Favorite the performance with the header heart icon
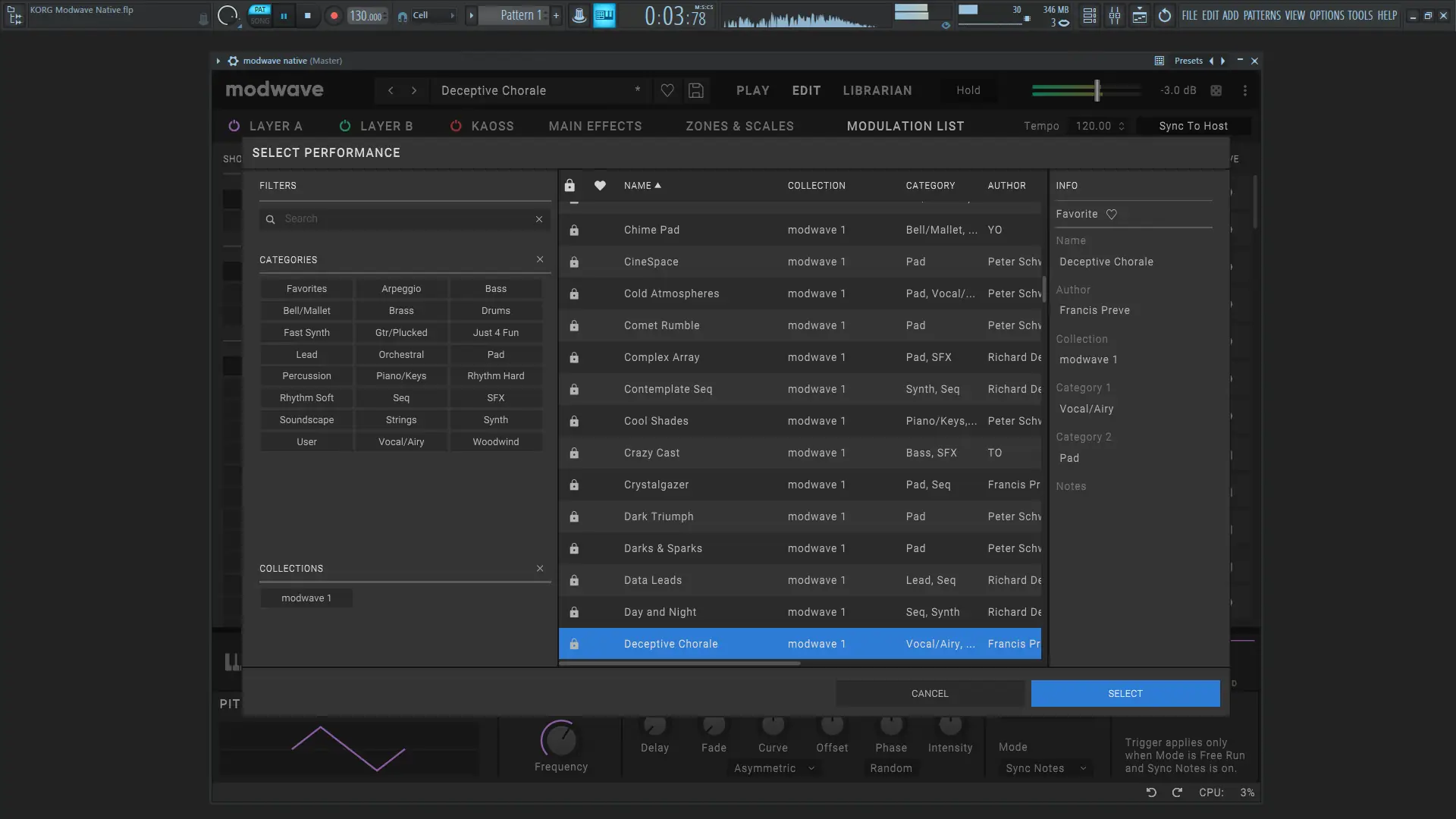This screenshot has height=819, width=1456. click(x=667, y=90)
